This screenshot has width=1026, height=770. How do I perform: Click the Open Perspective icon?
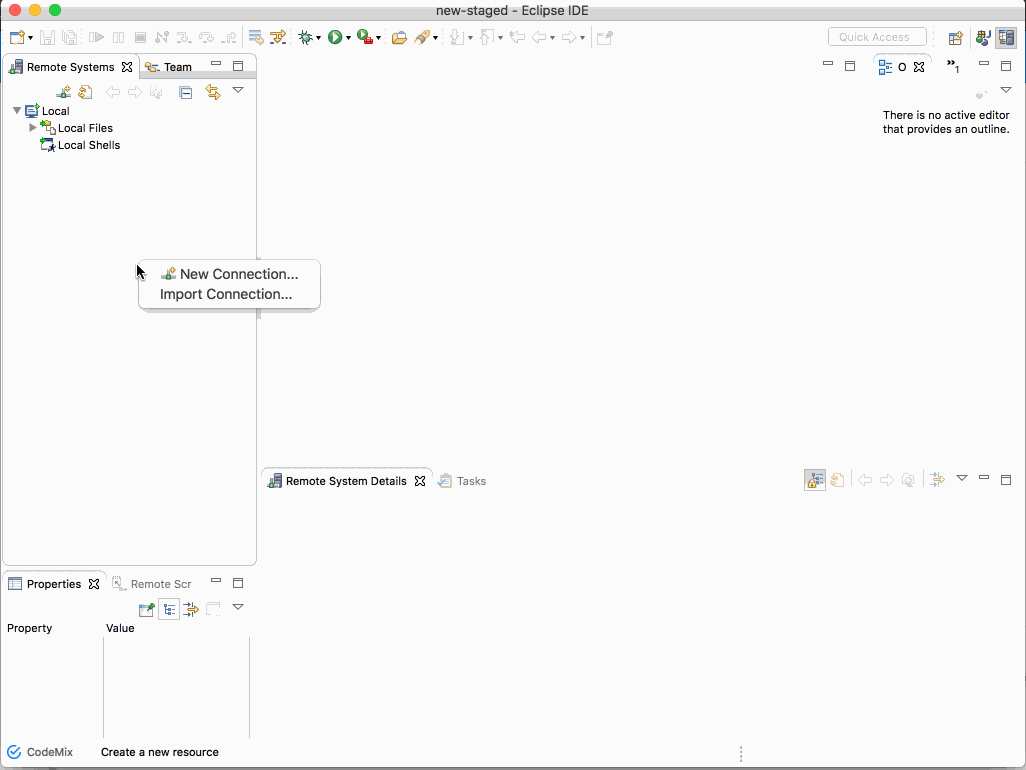click(955, 37)
